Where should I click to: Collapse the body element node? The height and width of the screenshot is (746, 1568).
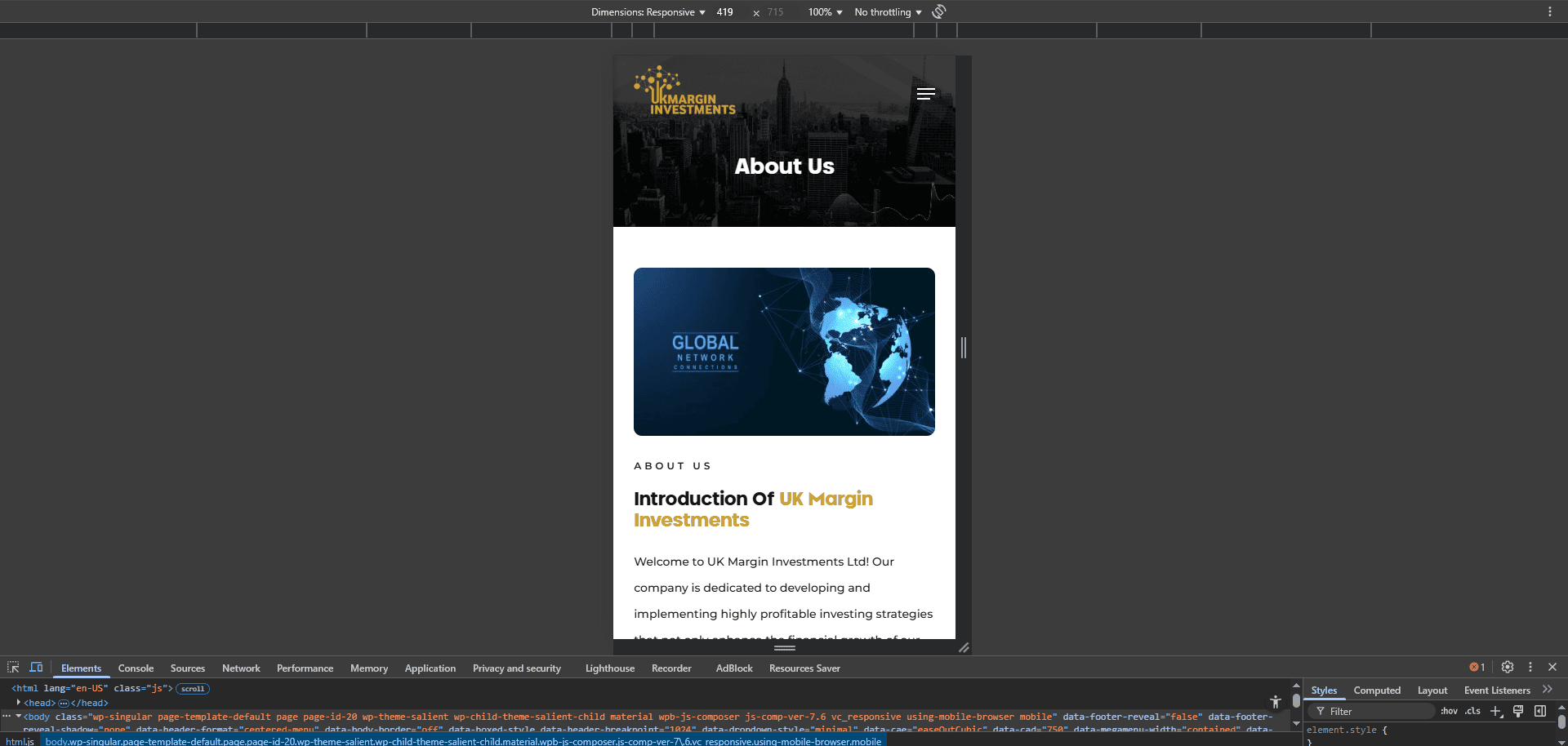(18, 716)
